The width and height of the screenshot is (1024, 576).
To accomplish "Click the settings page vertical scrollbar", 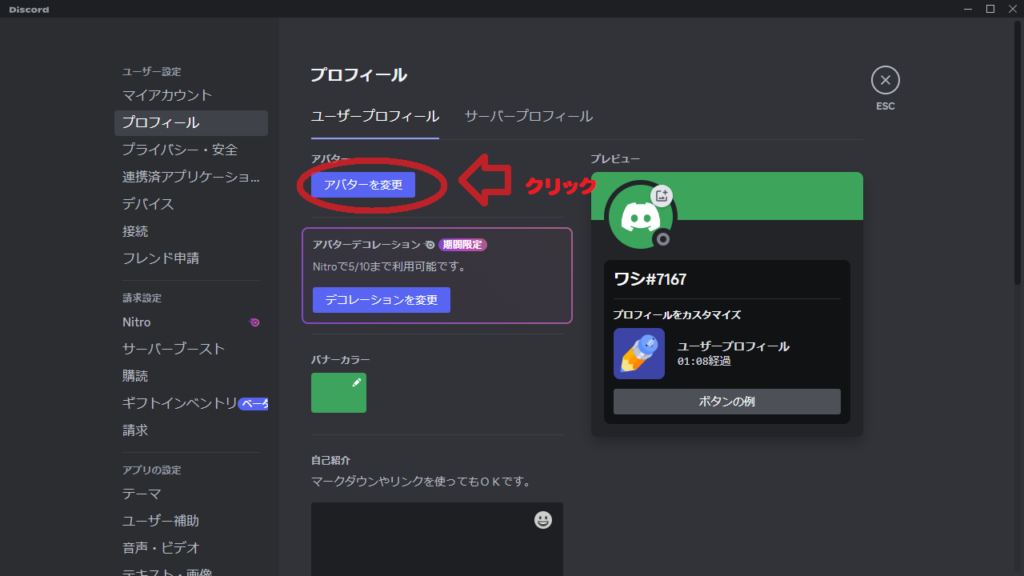I will pyautogui.click(x=1017, y=153).
